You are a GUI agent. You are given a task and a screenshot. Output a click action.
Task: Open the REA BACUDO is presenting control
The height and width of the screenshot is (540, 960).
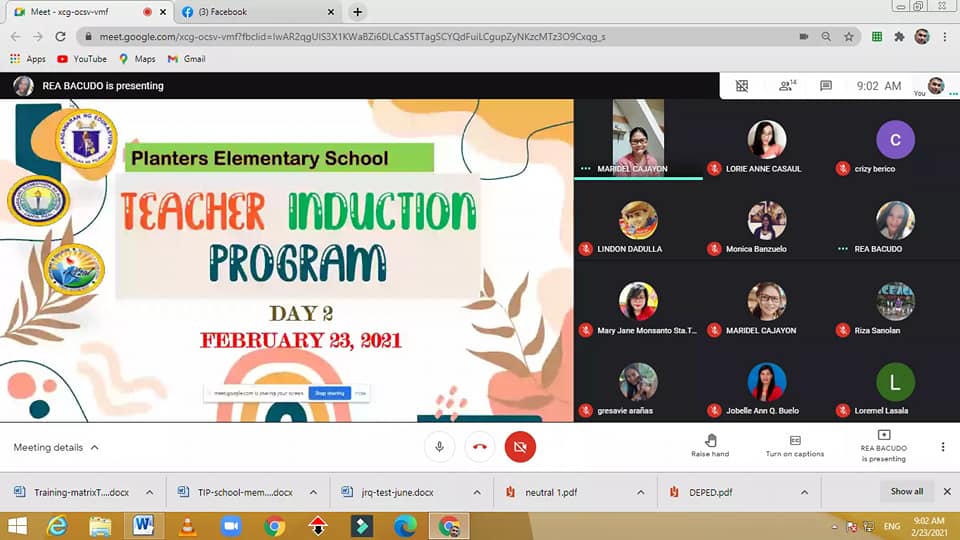click(883, 446)
